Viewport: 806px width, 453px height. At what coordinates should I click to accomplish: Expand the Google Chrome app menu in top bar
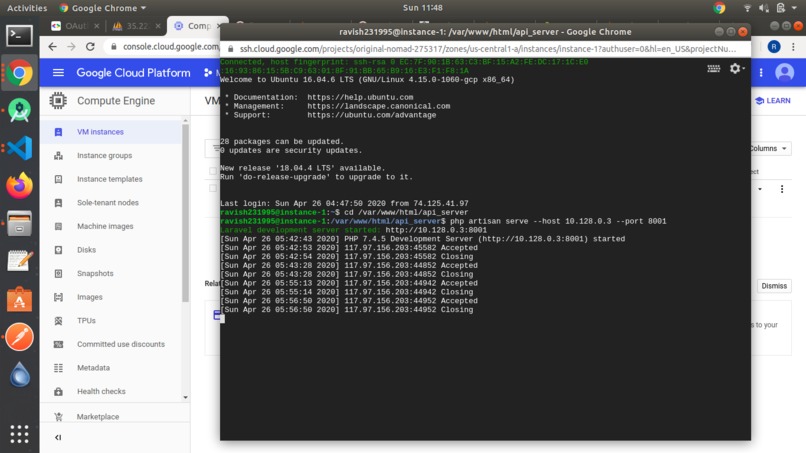103,8
